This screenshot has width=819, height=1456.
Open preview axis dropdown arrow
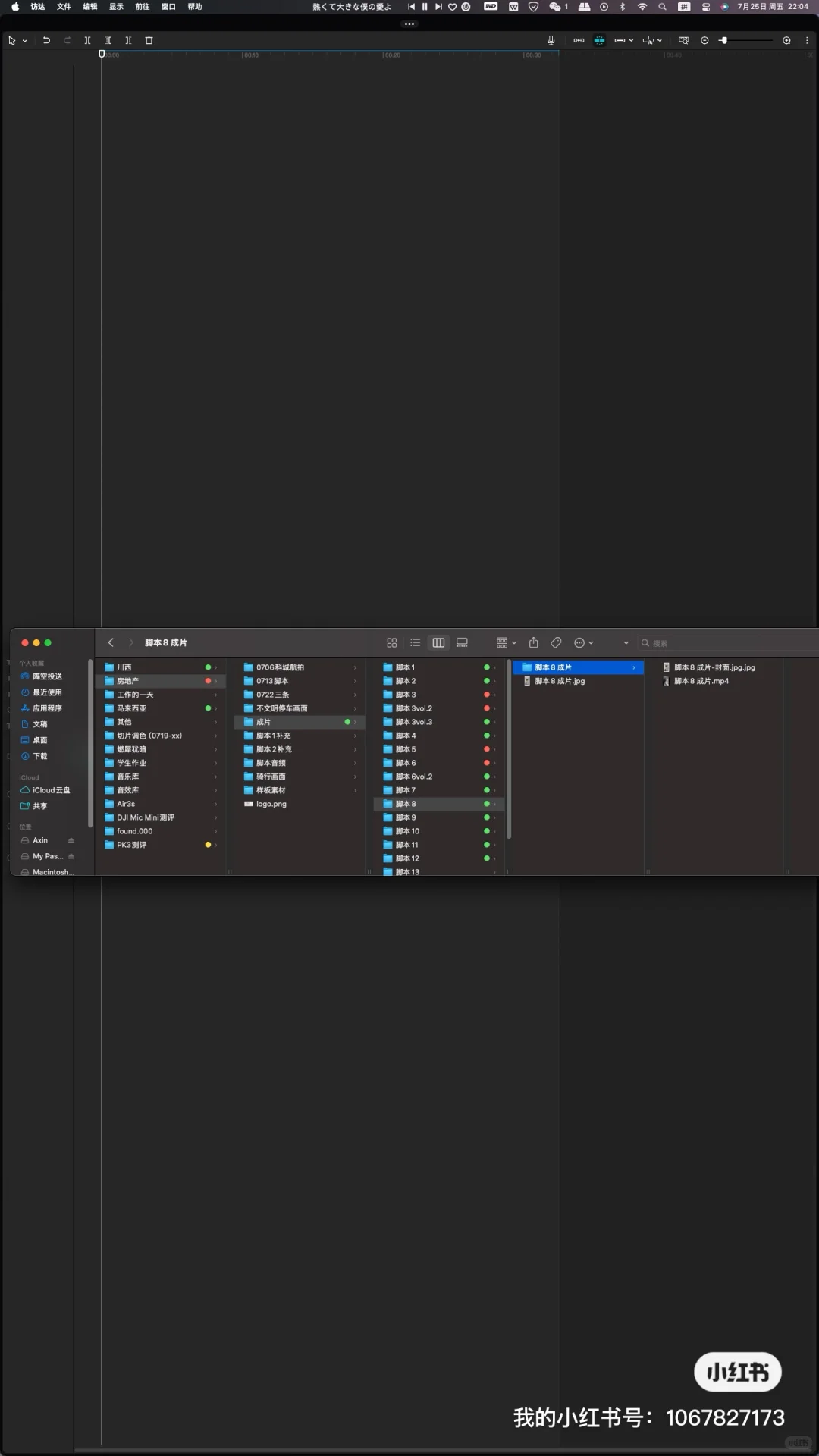[x=659, y=41]
